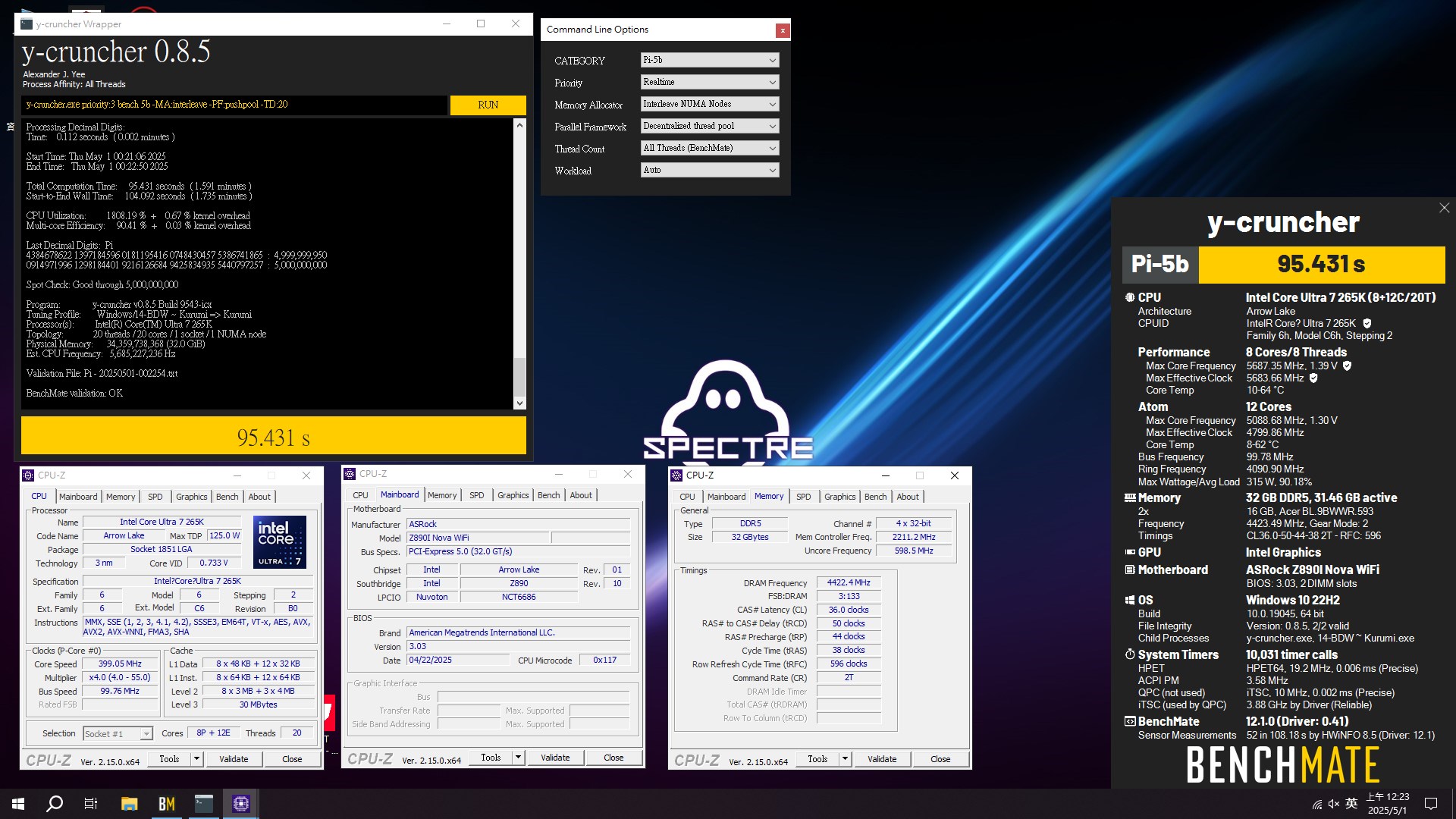
Task: Open the Priority Realtime dropdown
Action: pos(710,82)
